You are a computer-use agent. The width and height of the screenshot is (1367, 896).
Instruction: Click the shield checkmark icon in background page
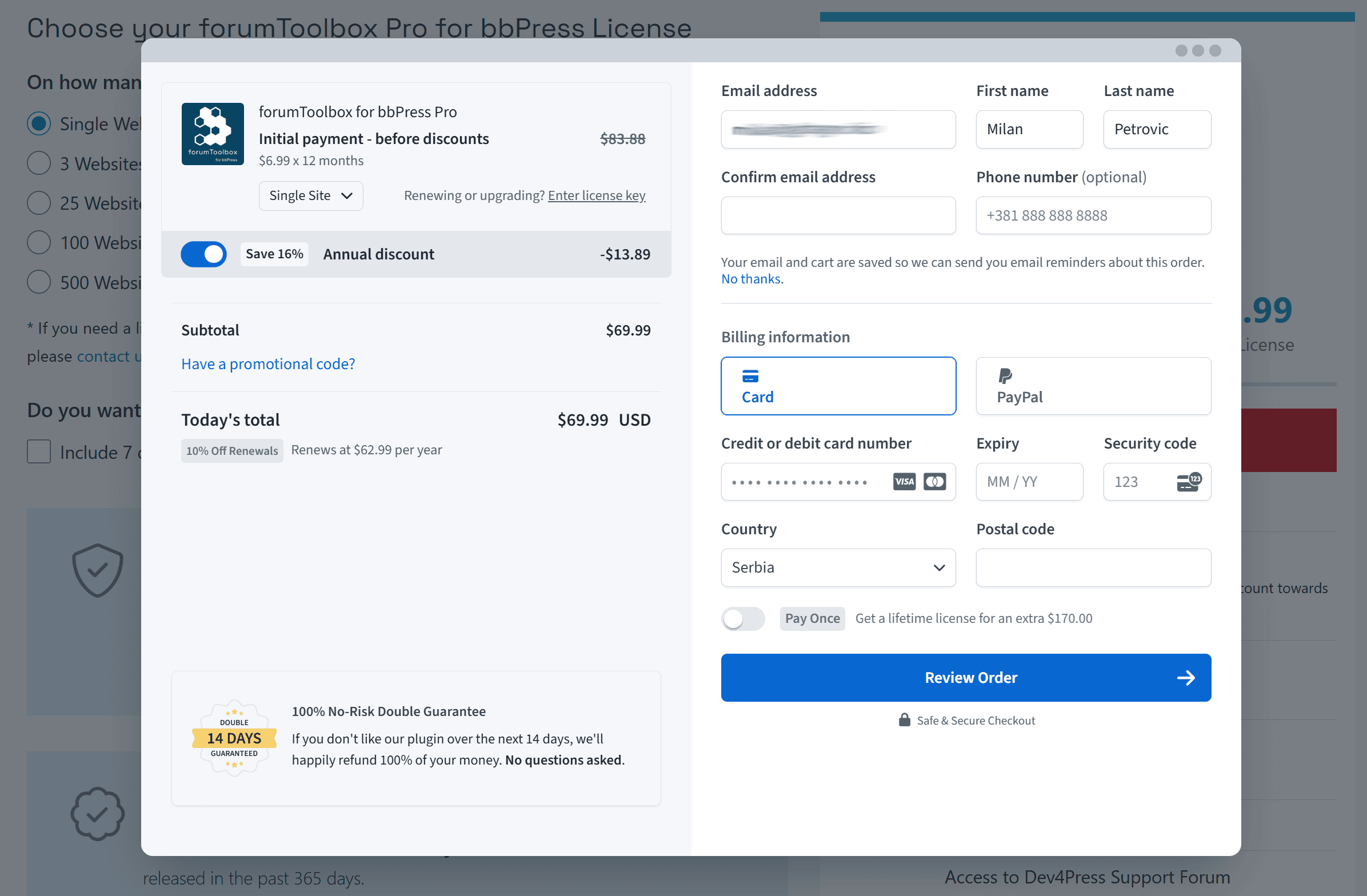pyautogui.click(x=98, y=570)
